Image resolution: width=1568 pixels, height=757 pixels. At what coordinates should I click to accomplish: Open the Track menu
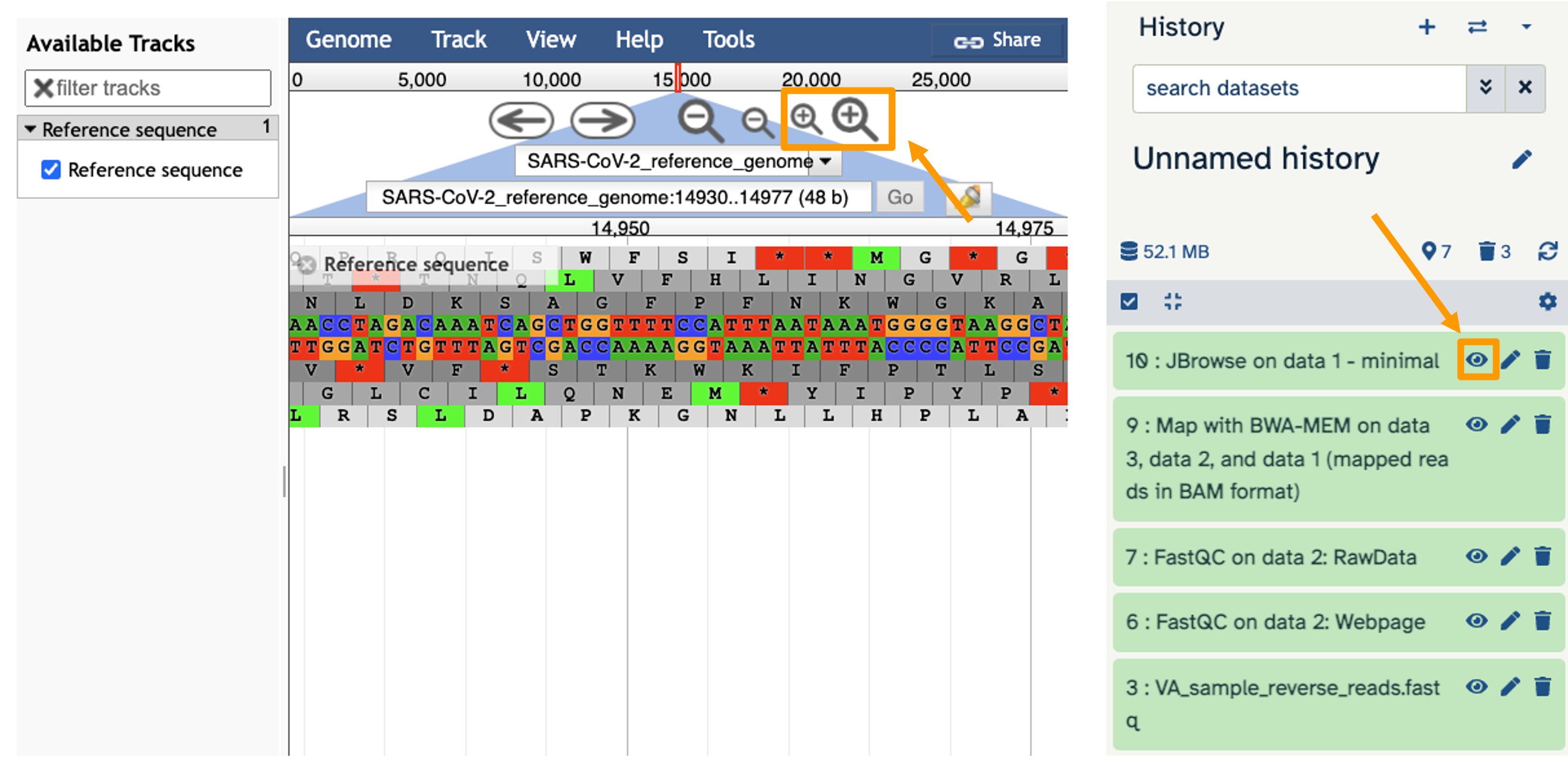pyautogui.click(x=459, y=39)
